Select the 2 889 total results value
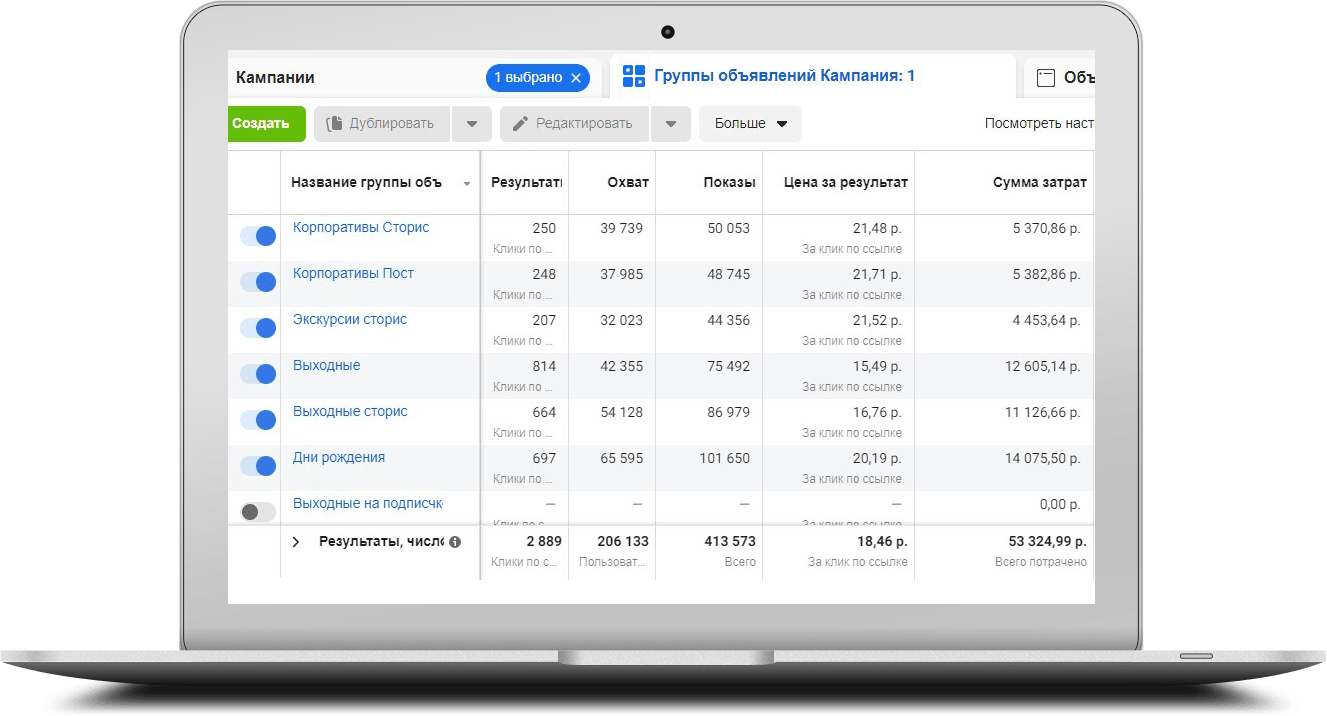The width and height of the screenshot is (1327, 716). (544, 541)
